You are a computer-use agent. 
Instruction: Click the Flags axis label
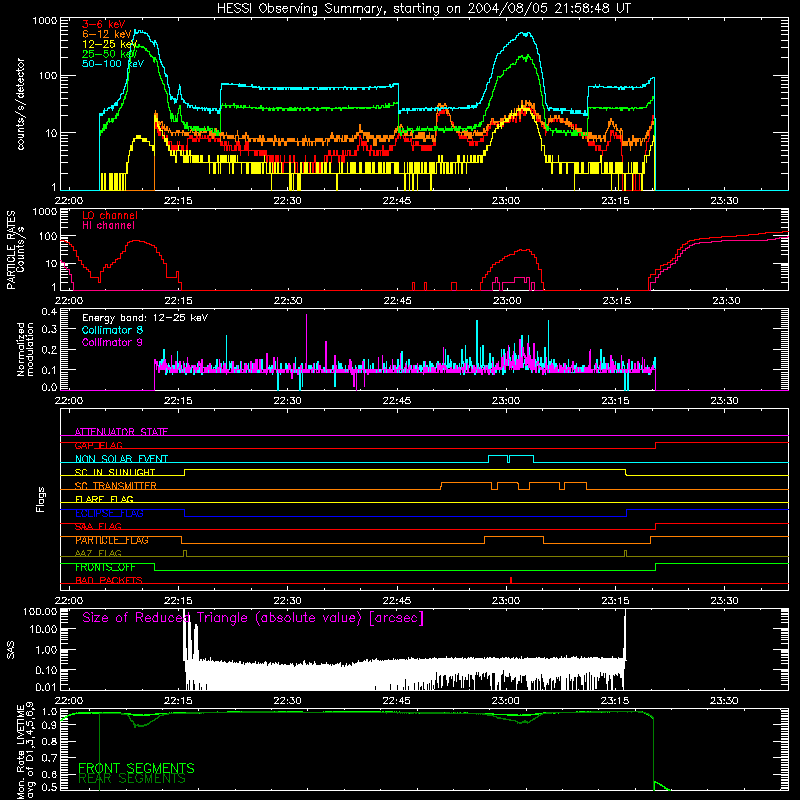pyautogui.click(x=41, y=499)
